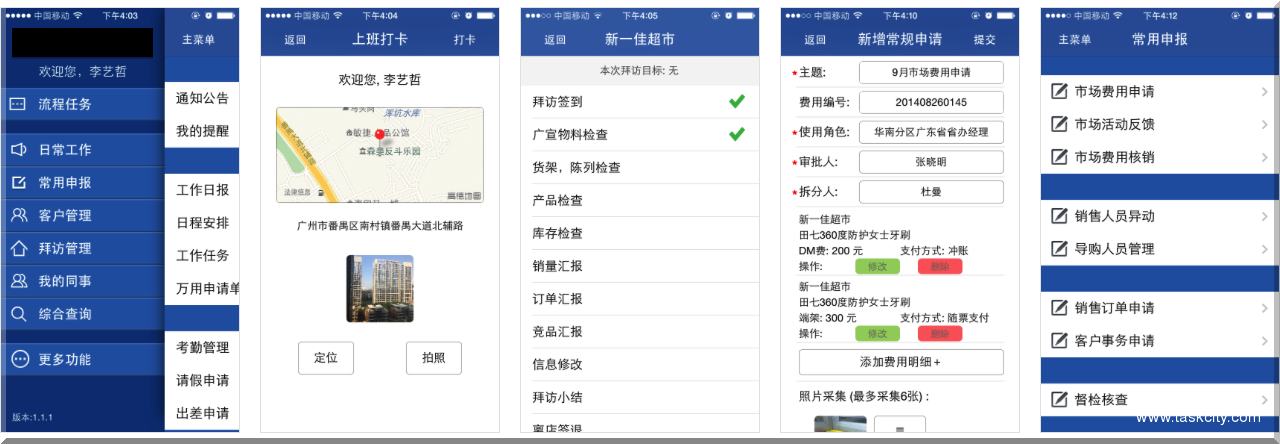This screenshot has height=444, width=1280.
Task: Open 更多功能 ellipsis icon
Action: (x=18, y=359)
